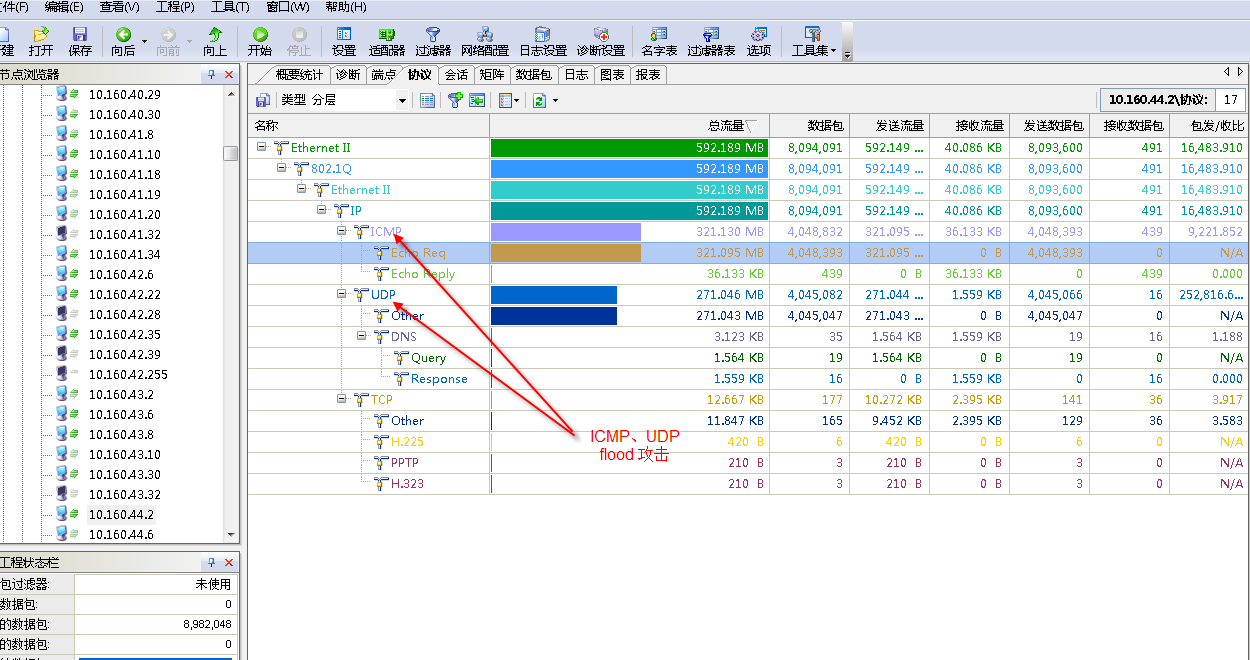Screen dimensions: 1250x660
Task: Toggle the protocol filter in the panel toolbar
Action: click(x=455, y=100)
